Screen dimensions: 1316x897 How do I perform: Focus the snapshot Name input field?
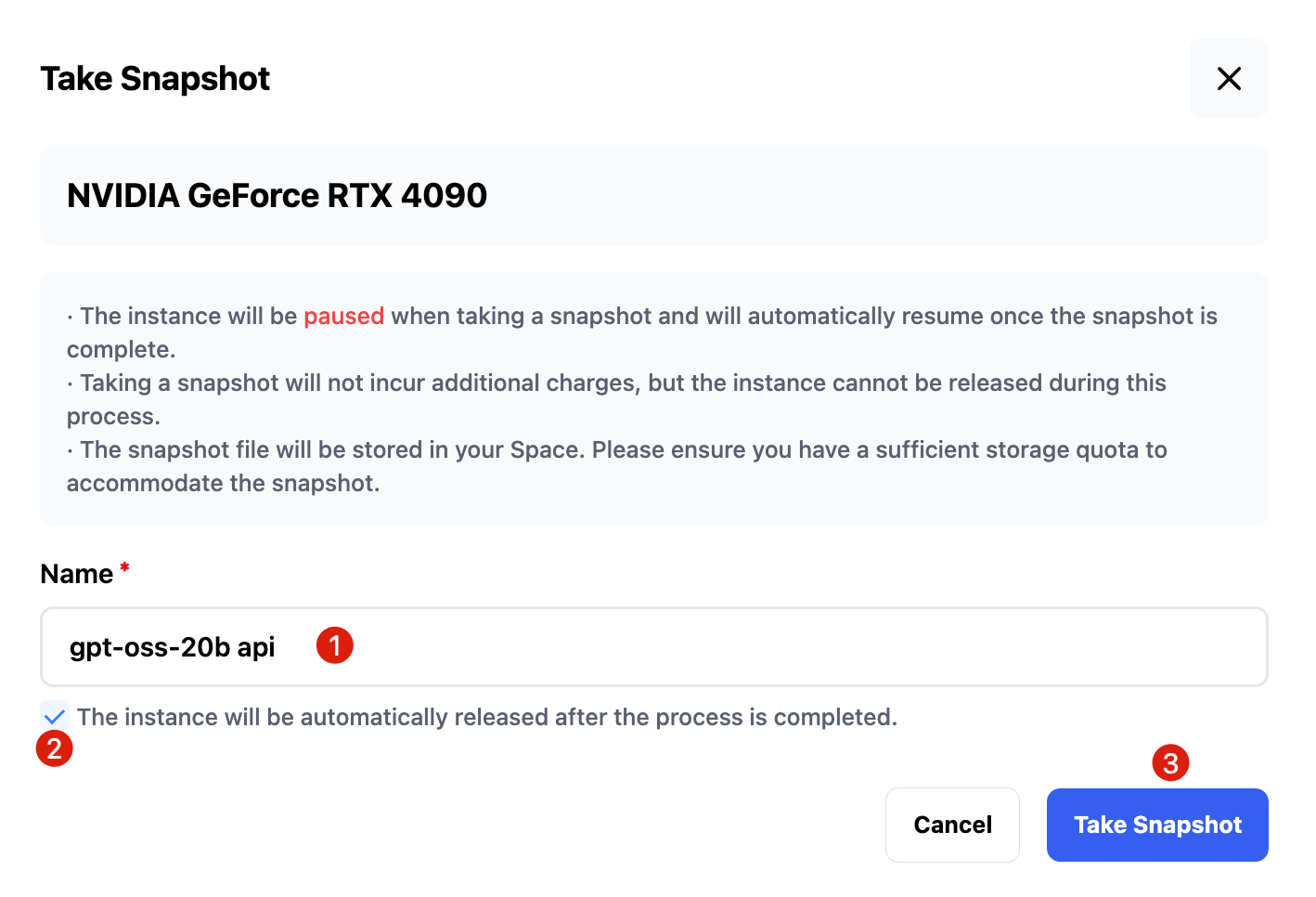pyautogui.click(x=654, y=647)
